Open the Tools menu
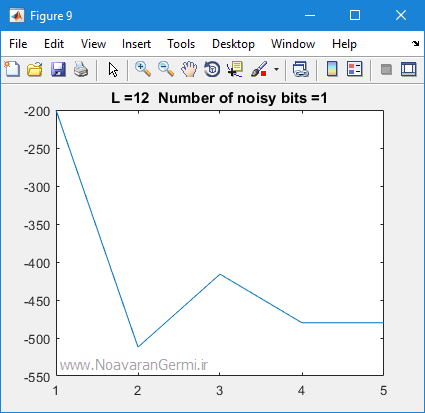 [x=181, y=44]
